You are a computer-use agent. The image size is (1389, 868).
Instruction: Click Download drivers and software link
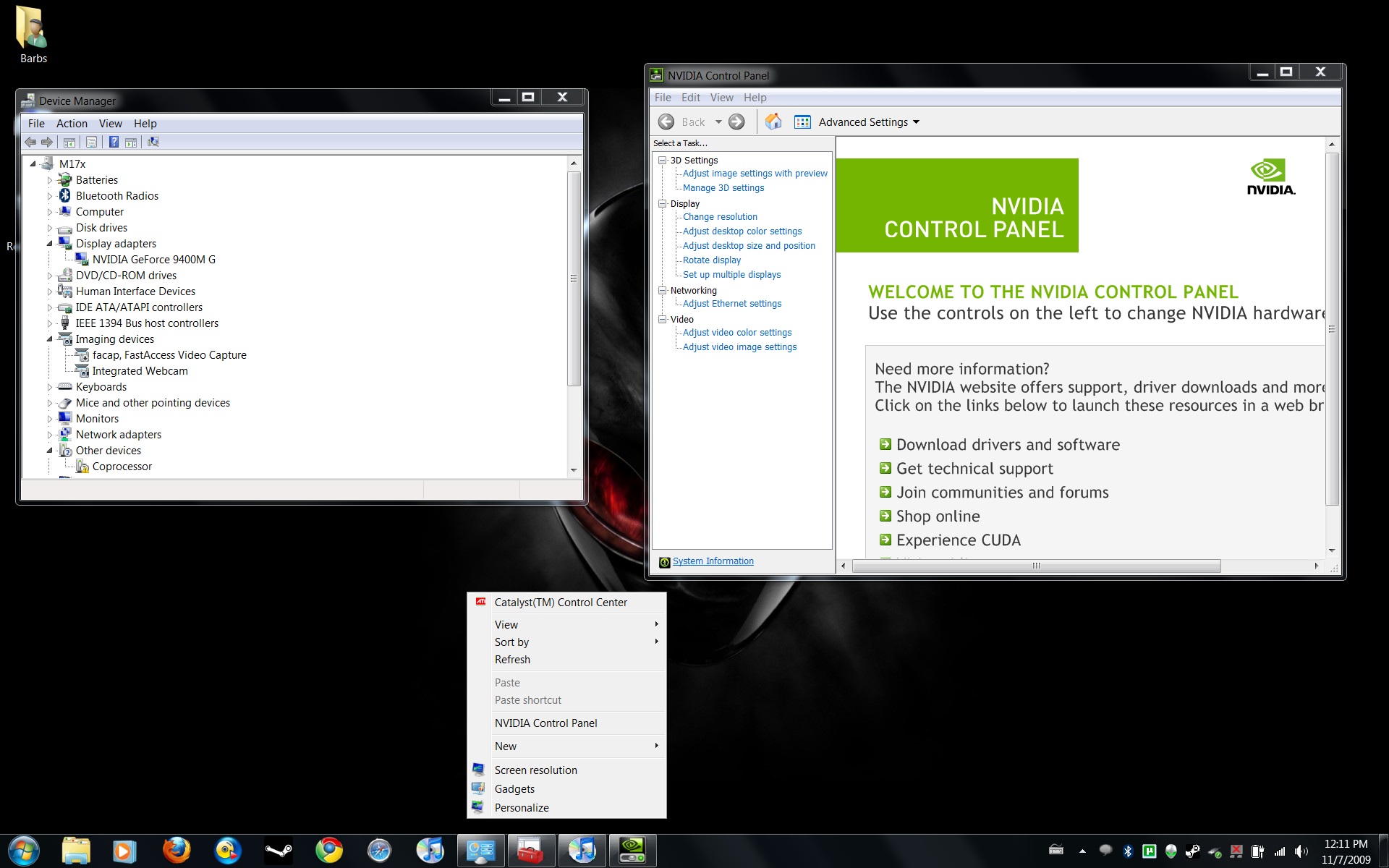[x=1008, y=445]
